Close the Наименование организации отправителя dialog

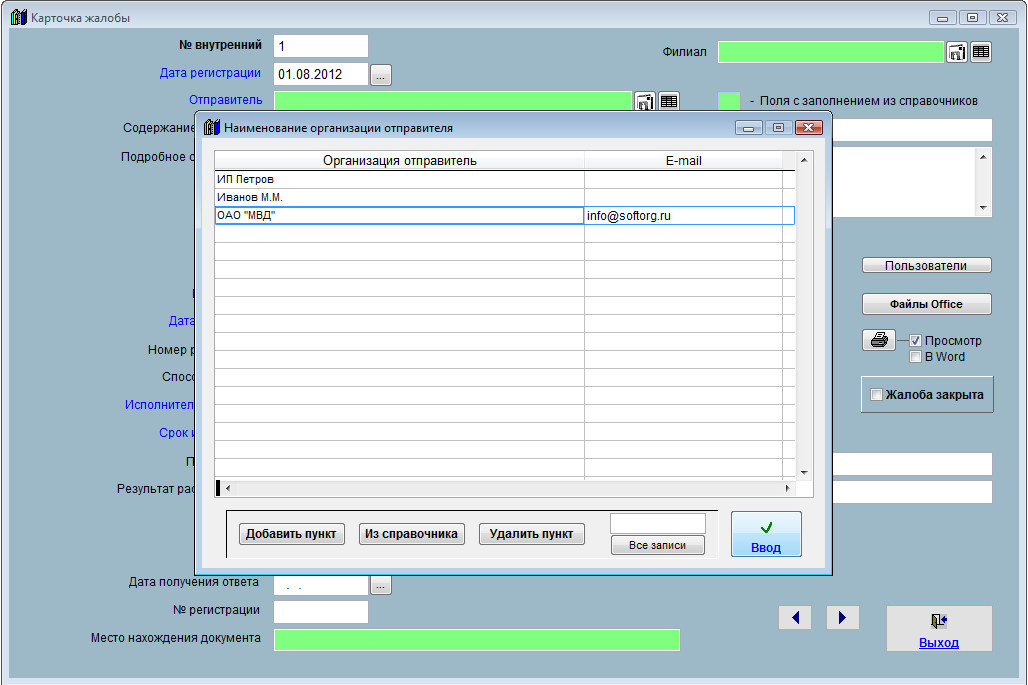tap(809, 128)
